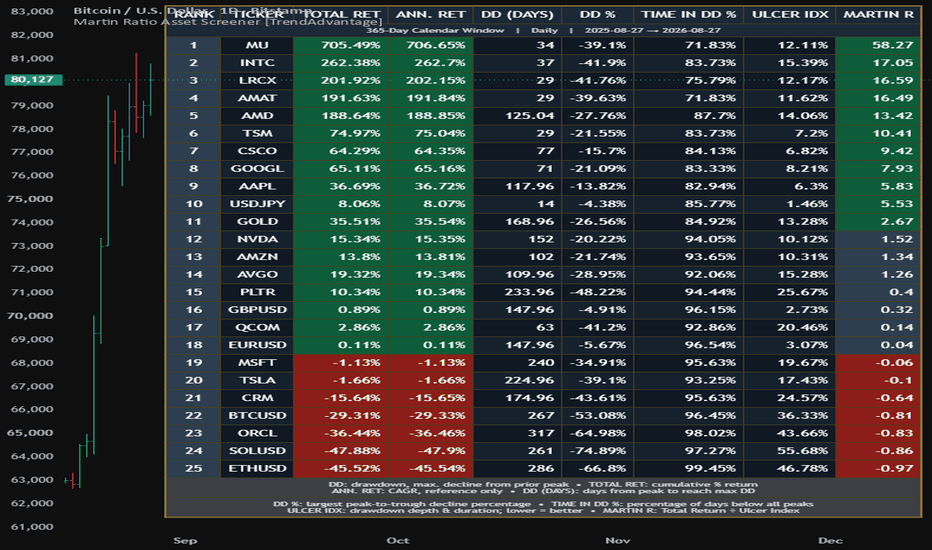Select the Oct label on time axis
The image size is (932, 550).
[x=398, y=540]
